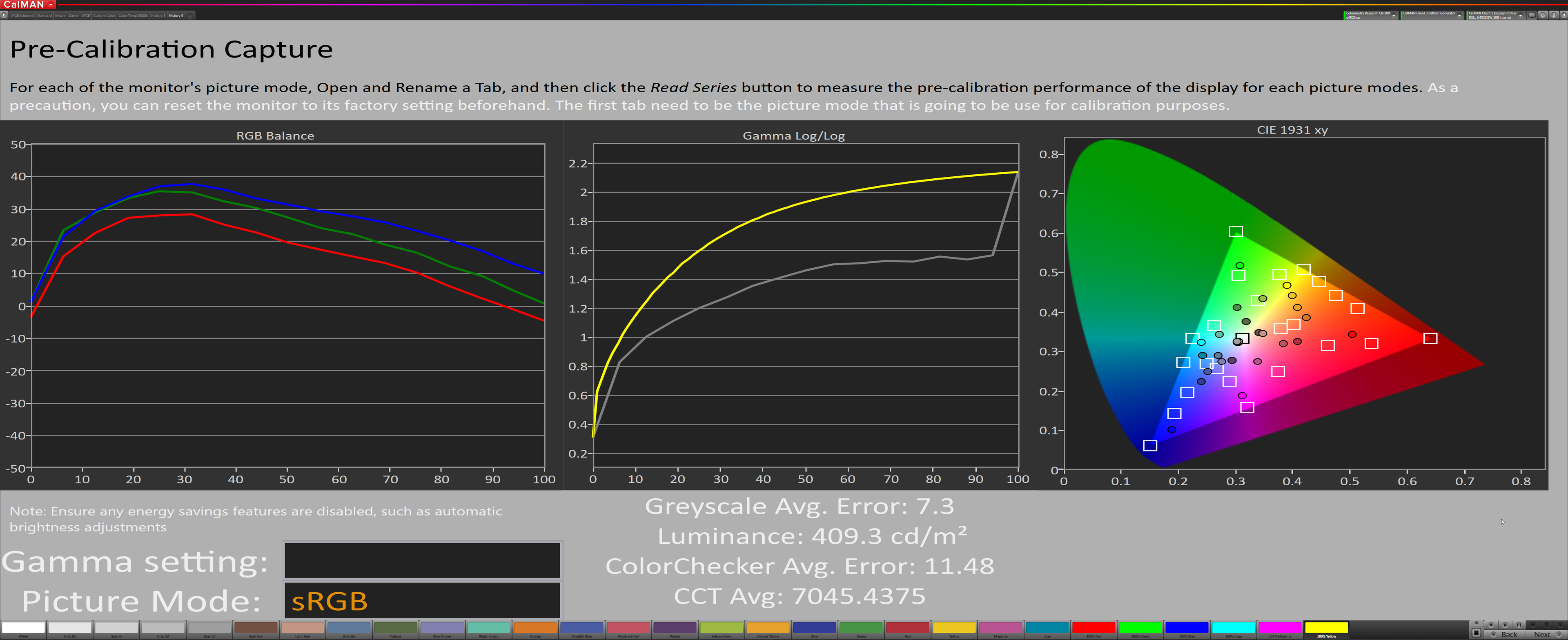This screenshot has width=1568, height=640.
Task: Click the play read series icon
Action: click(1505, 625)
